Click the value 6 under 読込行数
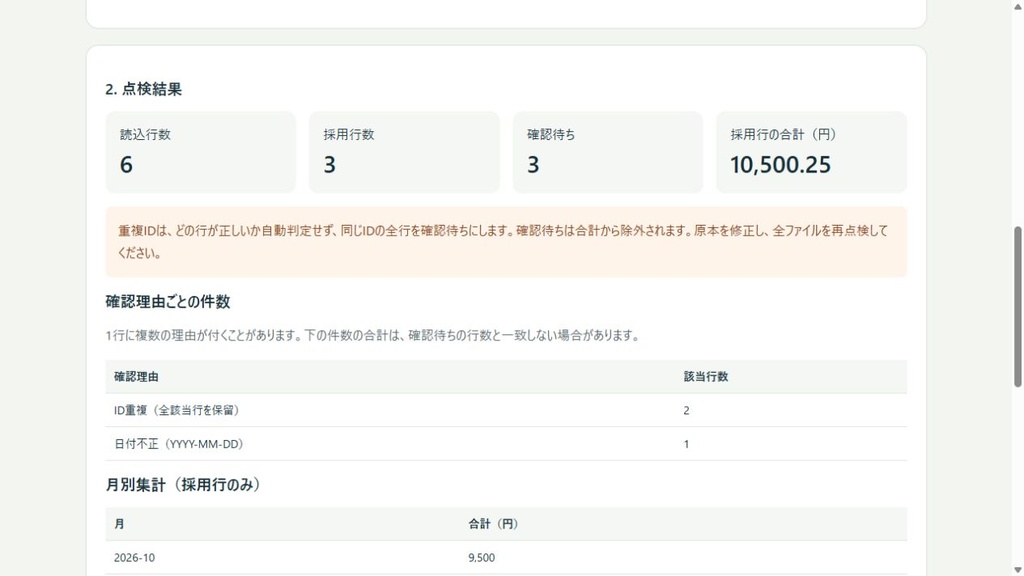Screen dimensions: 1024x576 coord(126,165)
